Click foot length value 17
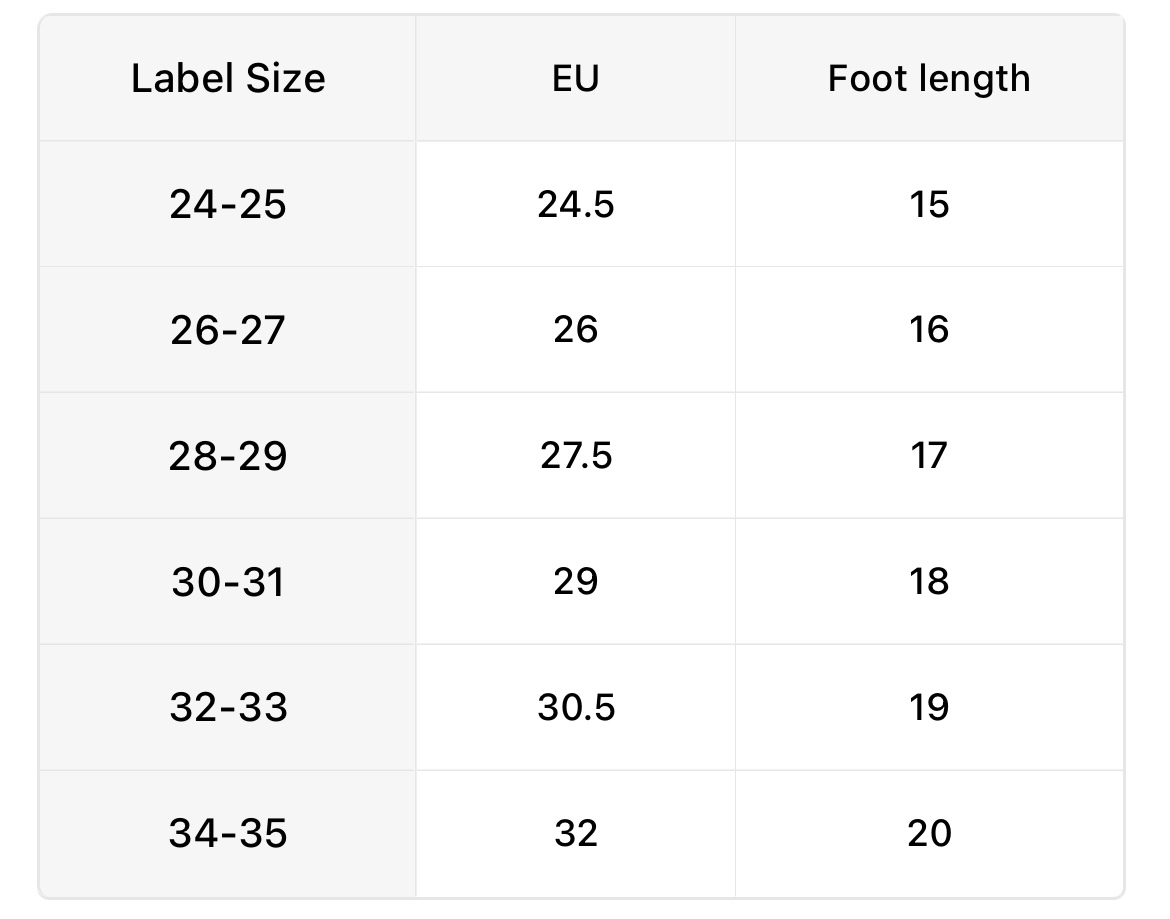The height and width of the screenshot is (919, 1170). point(929,456)
